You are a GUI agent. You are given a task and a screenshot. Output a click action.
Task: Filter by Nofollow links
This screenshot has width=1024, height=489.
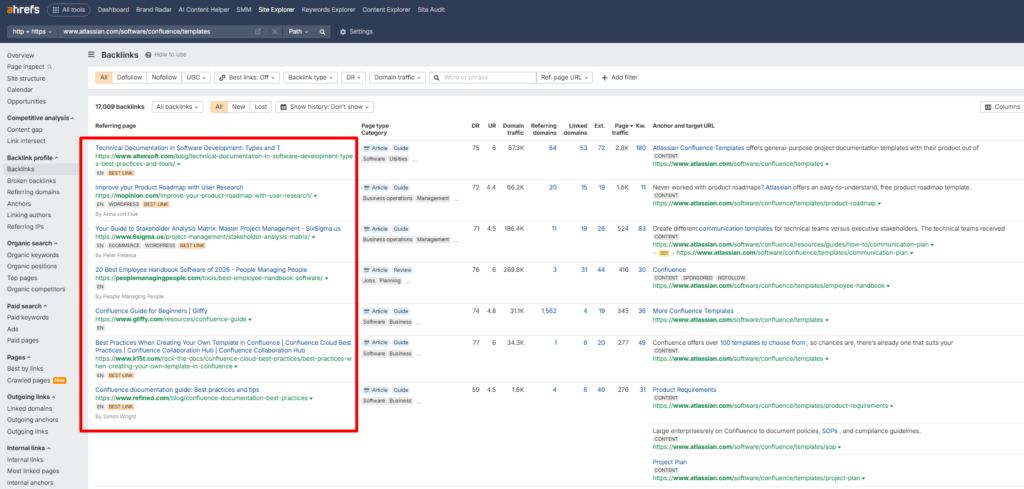(164, 77)
